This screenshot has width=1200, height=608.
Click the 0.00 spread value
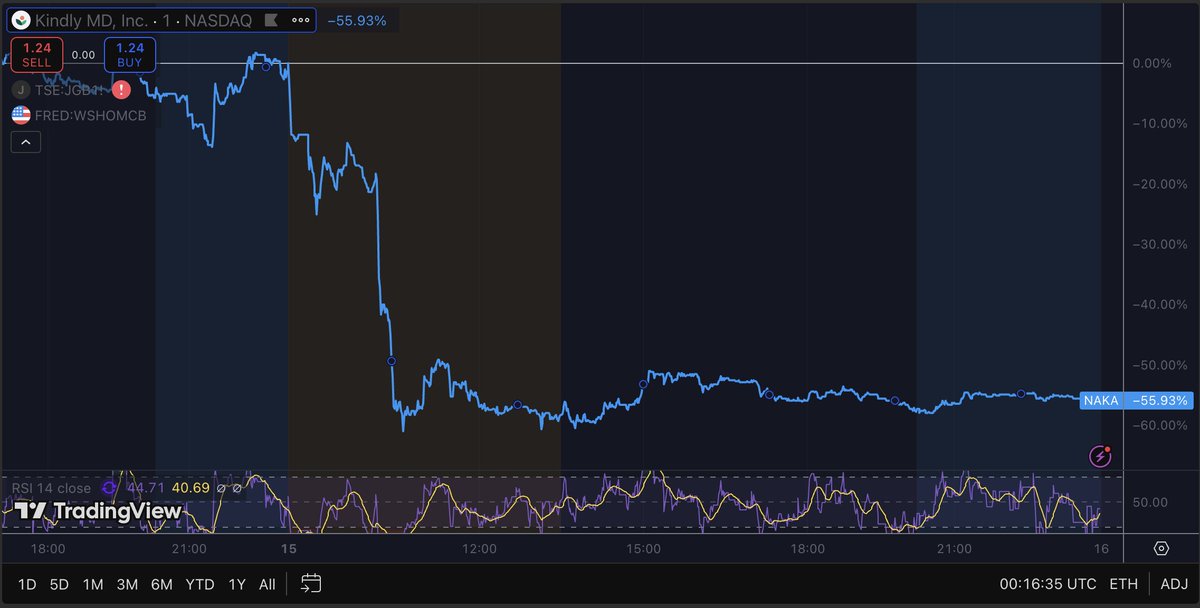[x=83, y=55]
